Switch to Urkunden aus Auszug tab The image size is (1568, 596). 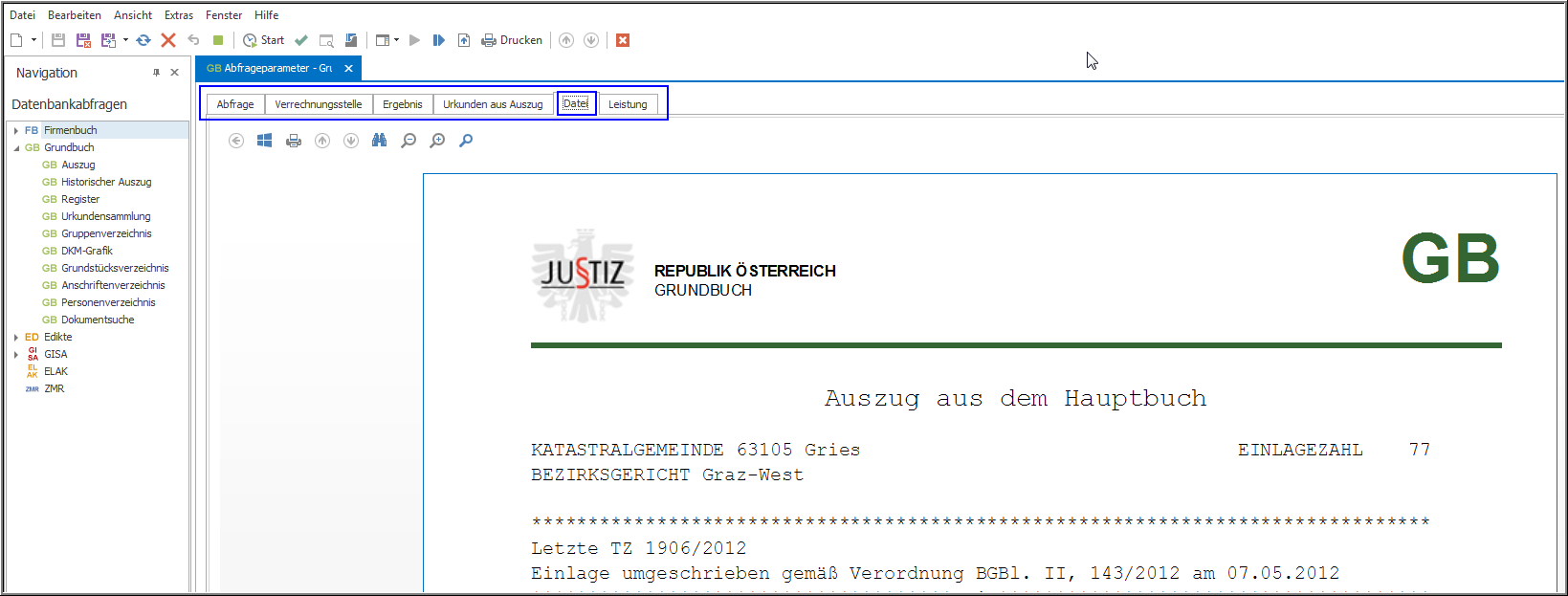[x=493, y=104]
